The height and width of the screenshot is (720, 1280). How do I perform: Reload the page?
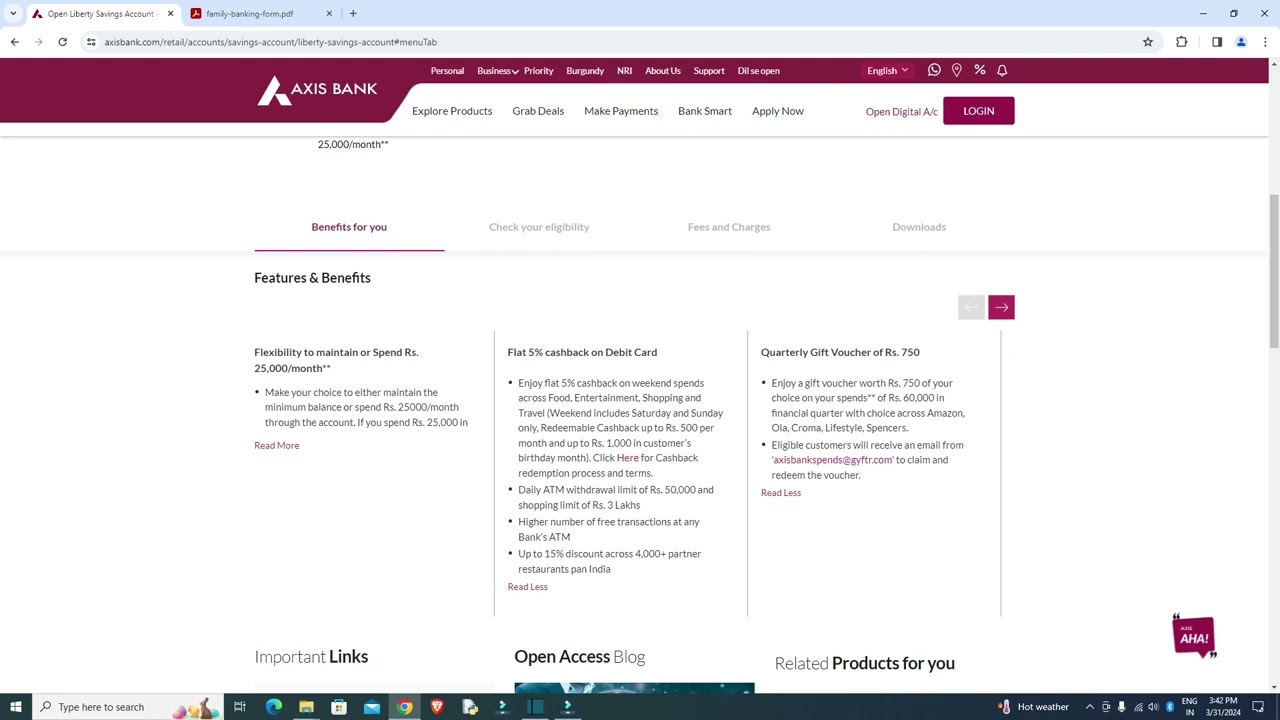(x=62, y=42)
